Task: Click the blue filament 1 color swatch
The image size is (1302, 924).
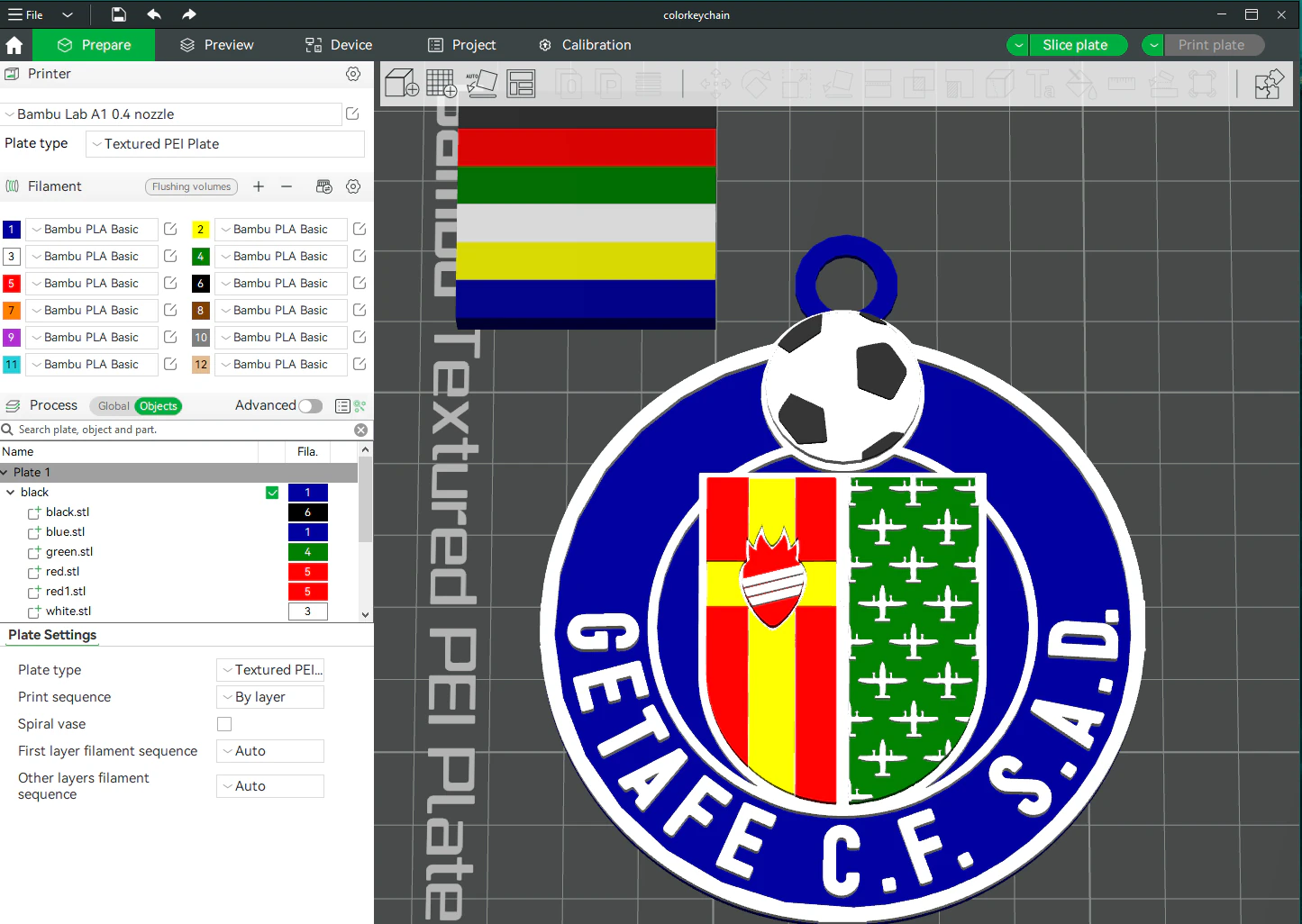Action: (x=12, y=230)
